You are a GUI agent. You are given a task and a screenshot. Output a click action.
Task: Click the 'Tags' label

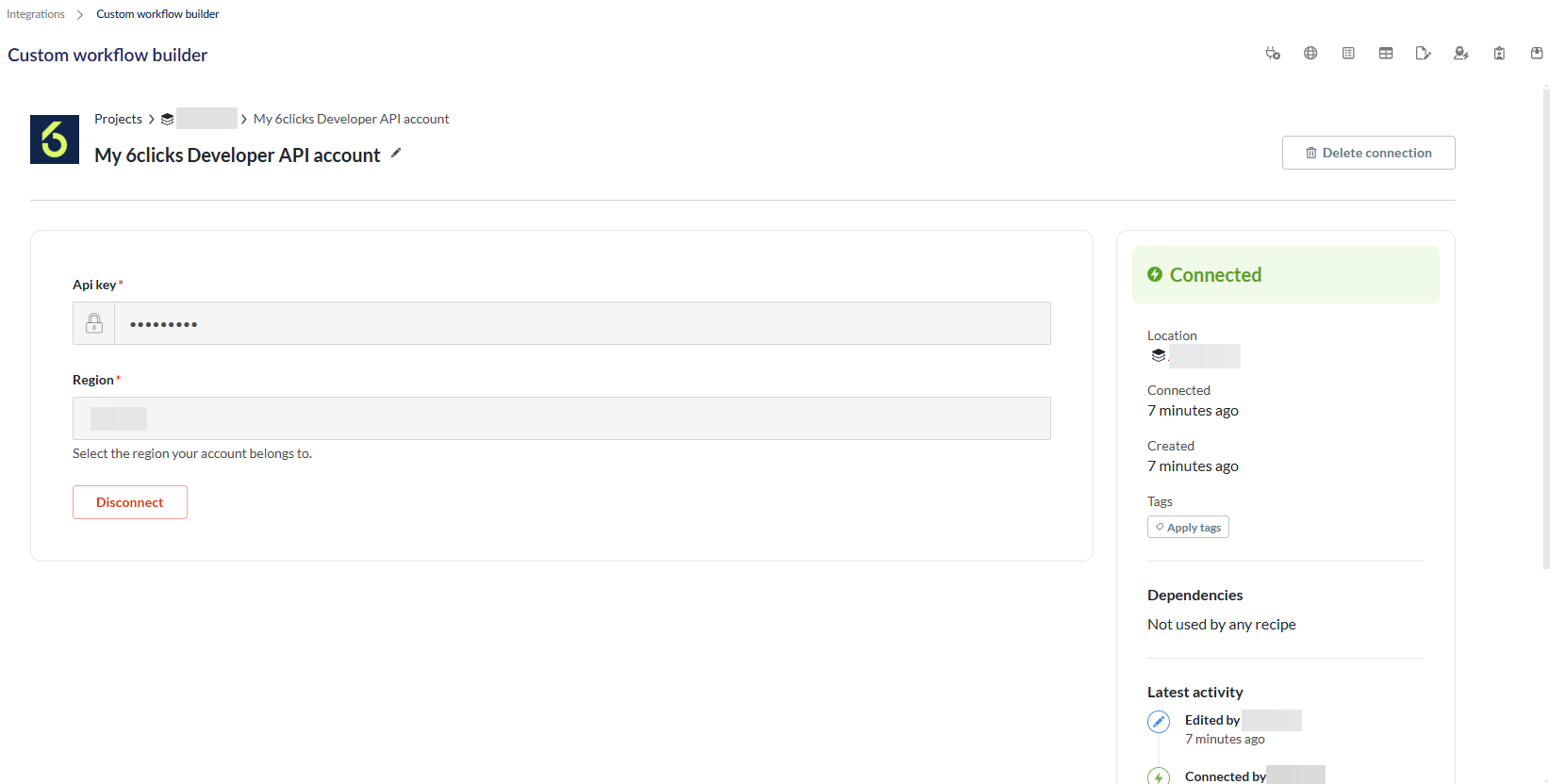point(1160,501)
